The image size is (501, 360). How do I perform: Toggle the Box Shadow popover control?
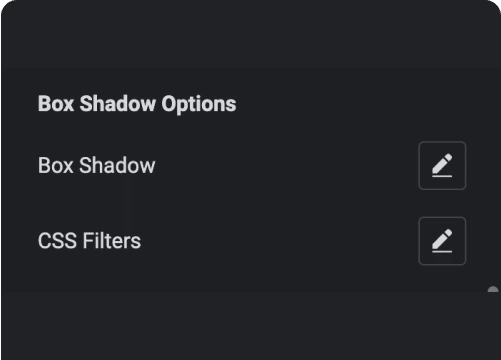pos(442,166)
